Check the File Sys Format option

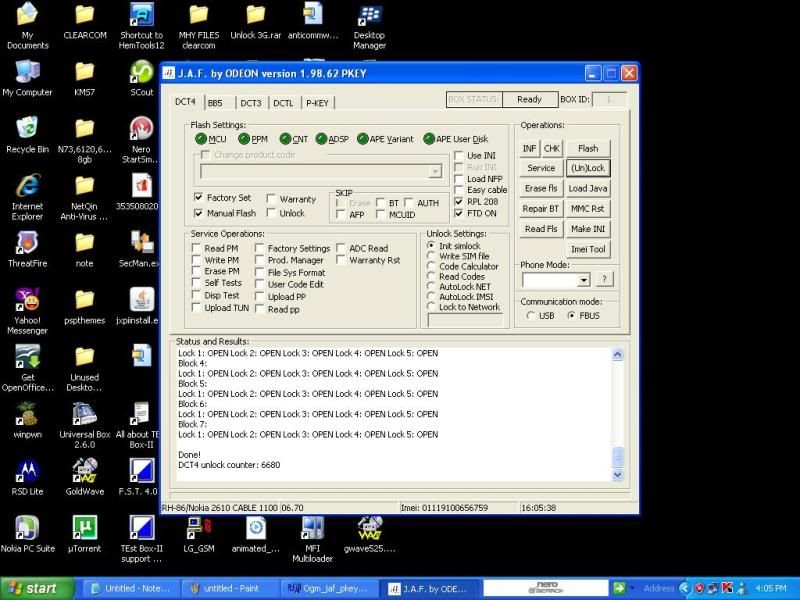(259, 272)
